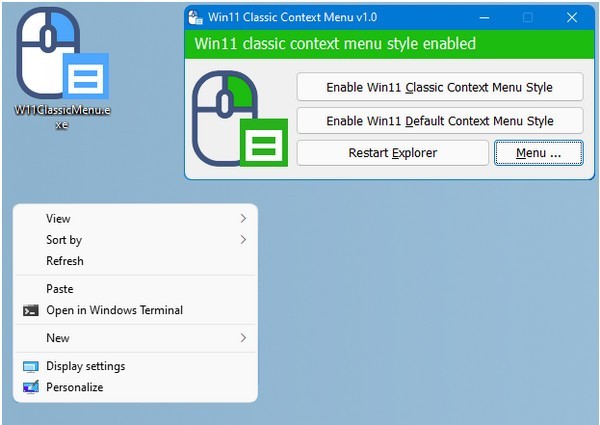Choose Personalize from the context menu
This screenshot has height=425, width=600.
click(75, 388)
